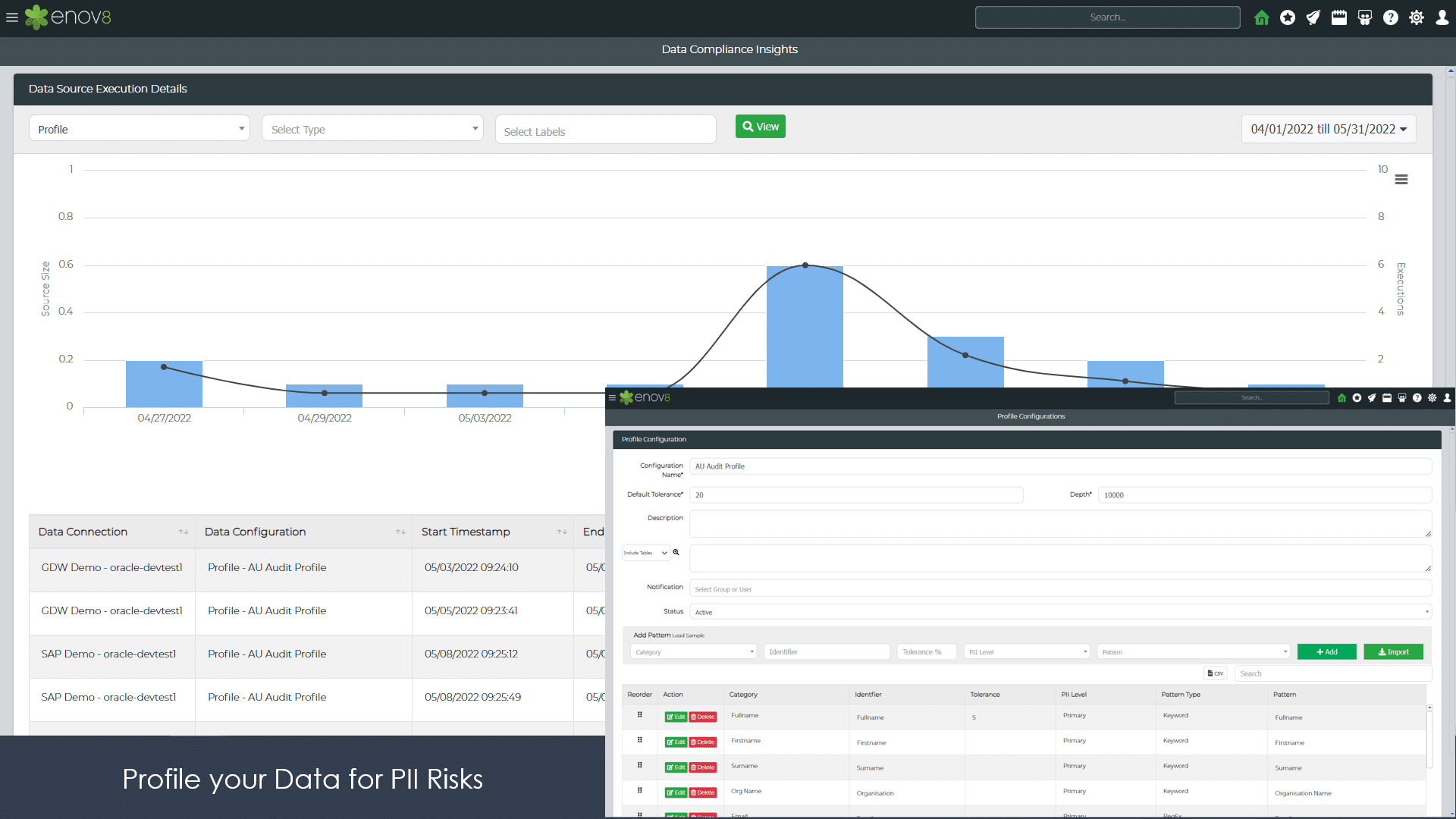Viewport: 1456px width, 819px height.
Task: Click calendar icon in Profile Configurations window
Action: pos(1387,397)
